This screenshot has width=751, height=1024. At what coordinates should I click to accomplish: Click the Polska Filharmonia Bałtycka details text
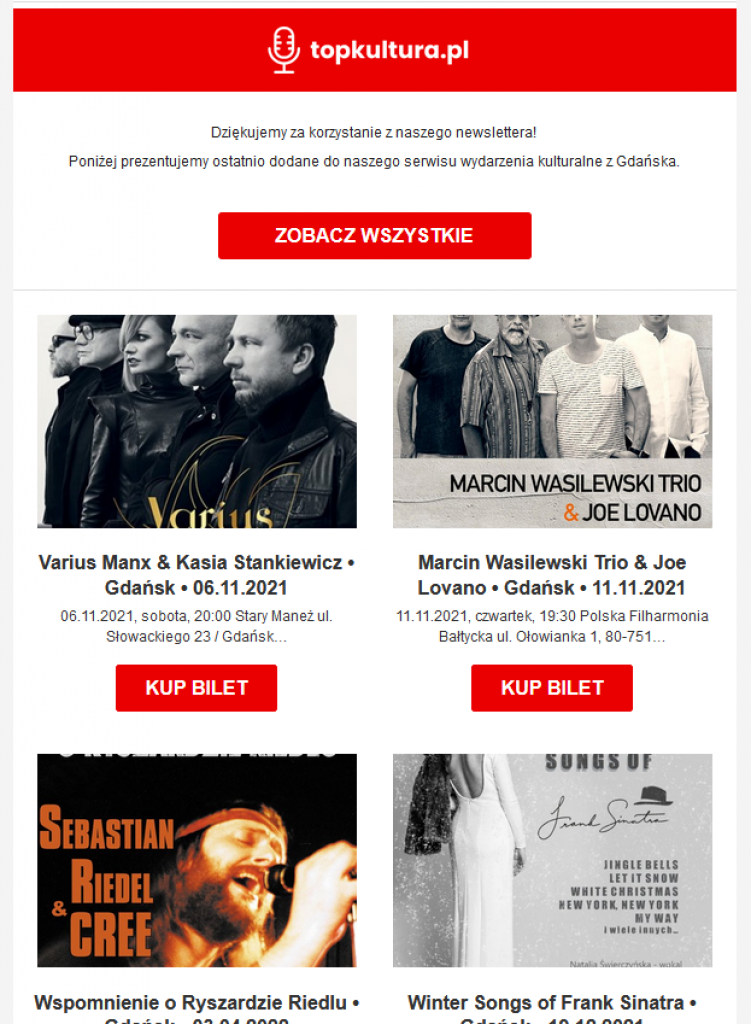[x=552, y=626]
